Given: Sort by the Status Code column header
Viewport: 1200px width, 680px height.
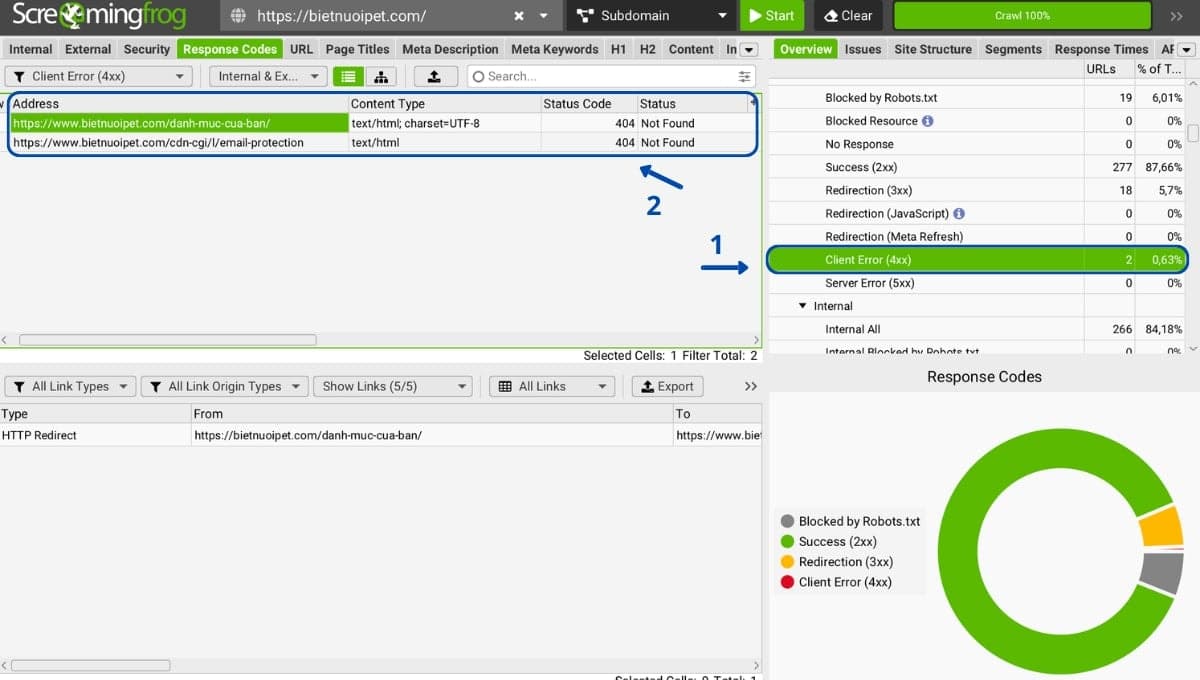Looking at the screenshot, I should point(589,103).
